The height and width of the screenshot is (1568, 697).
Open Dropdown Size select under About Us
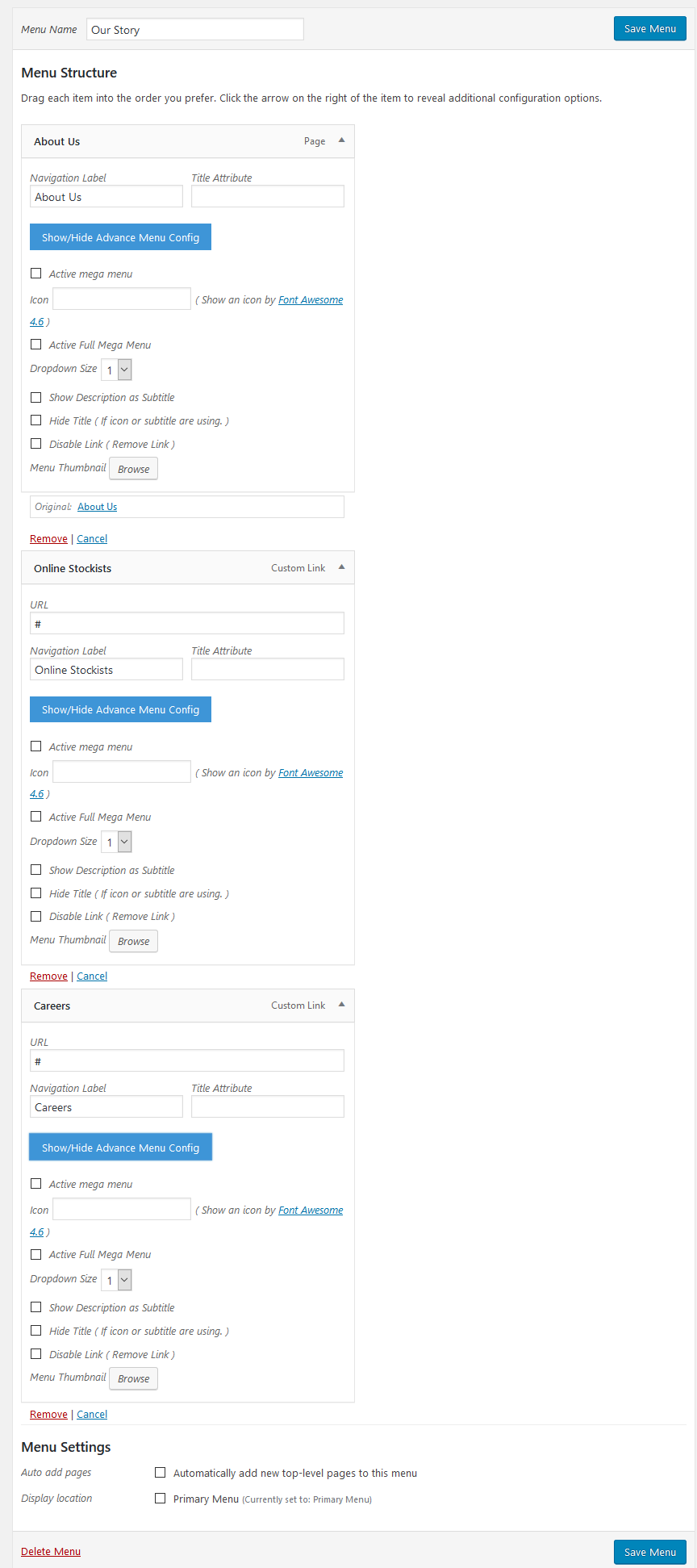116,370
